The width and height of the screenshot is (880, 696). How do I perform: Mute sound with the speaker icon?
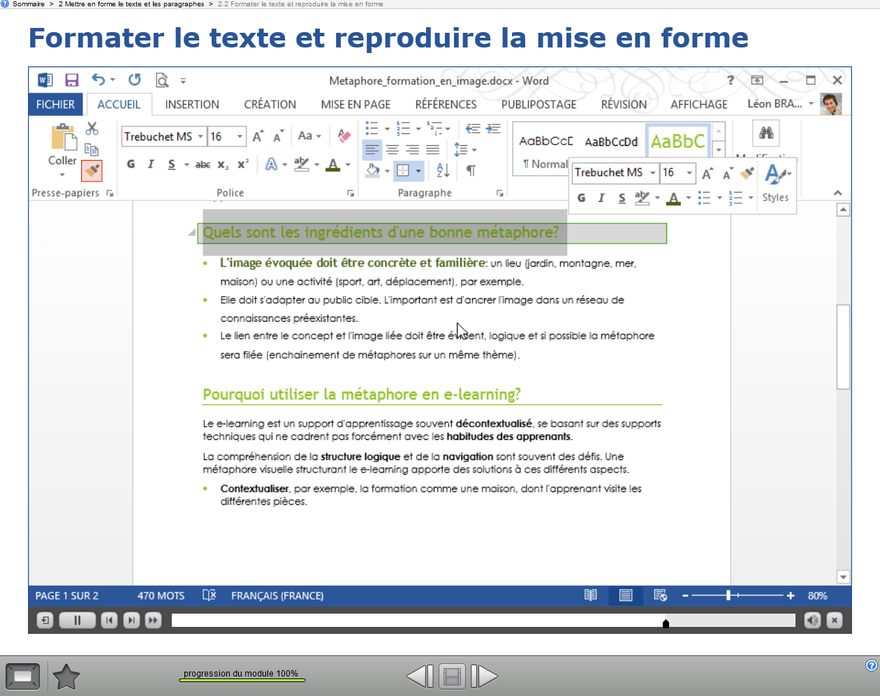(812, 621)
